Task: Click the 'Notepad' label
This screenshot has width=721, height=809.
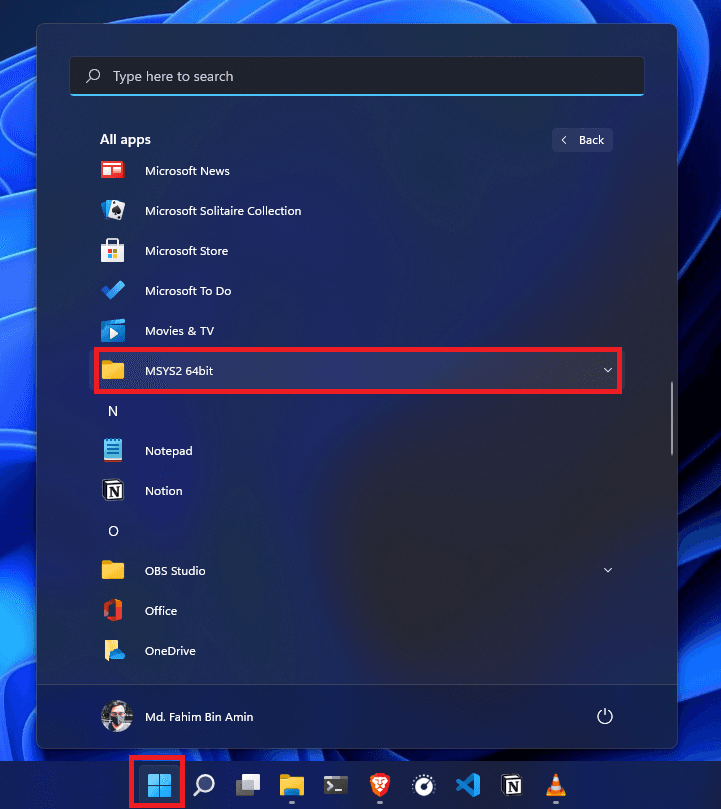Action: [x=168, y=451]
